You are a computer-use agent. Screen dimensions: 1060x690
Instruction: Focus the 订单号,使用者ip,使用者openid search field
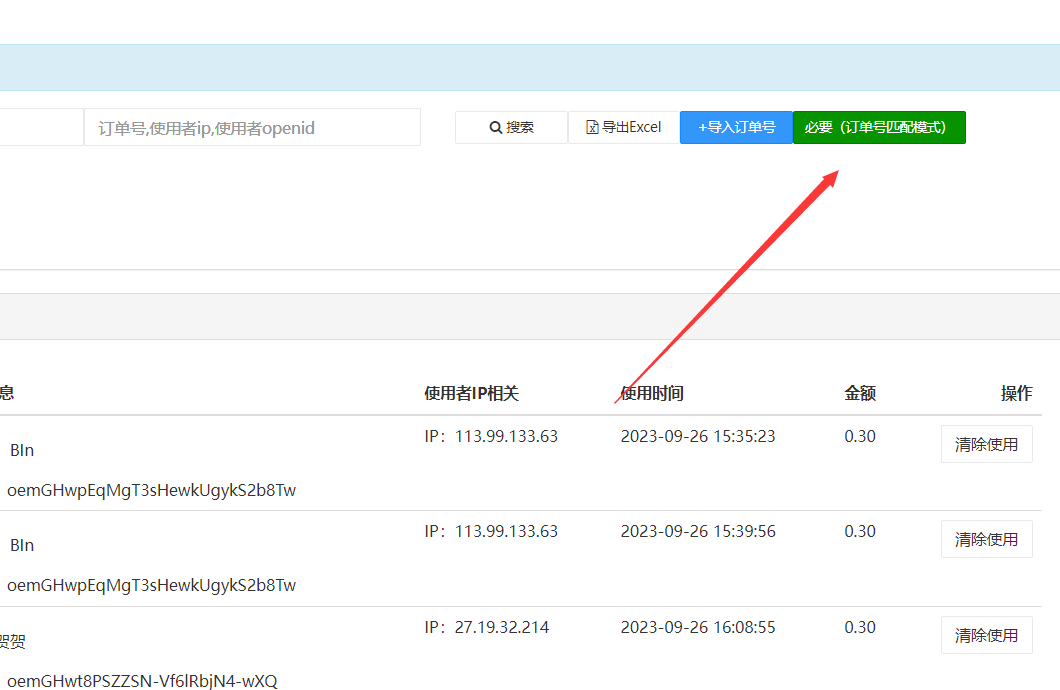tap(252, 128)
